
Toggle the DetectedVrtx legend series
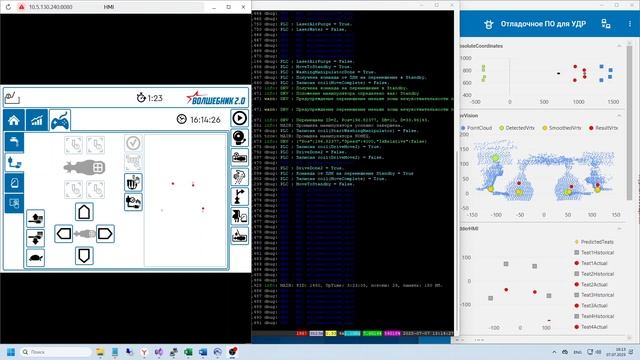[517, 128]
